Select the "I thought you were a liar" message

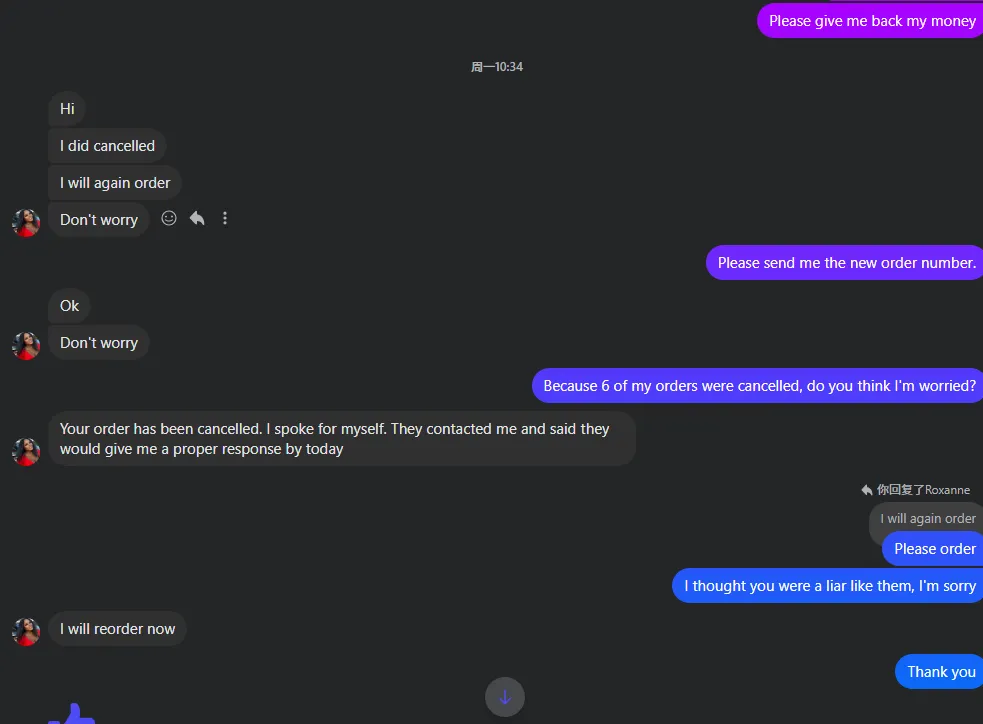point(829,586)
